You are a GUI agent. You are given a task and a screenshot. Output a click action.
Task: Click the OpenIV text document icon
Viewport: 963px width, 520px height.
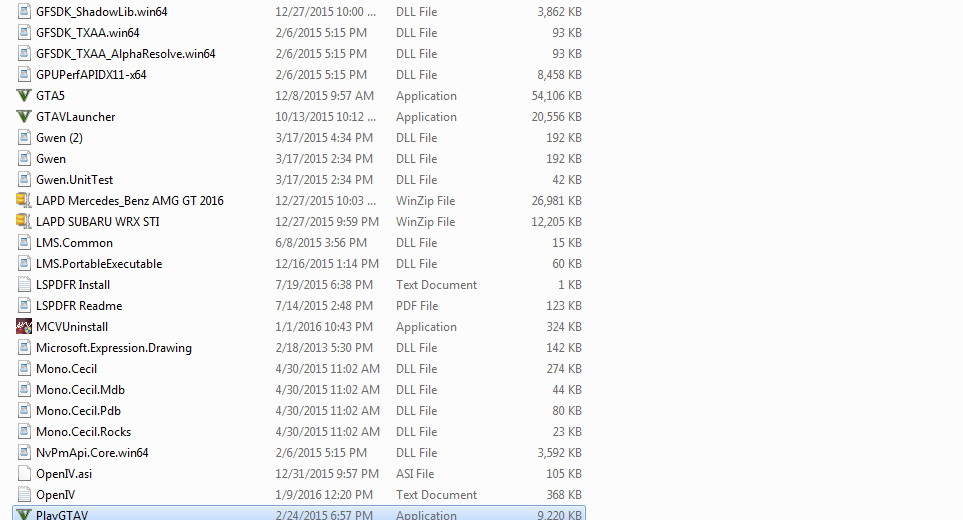(x=24, y=495)
